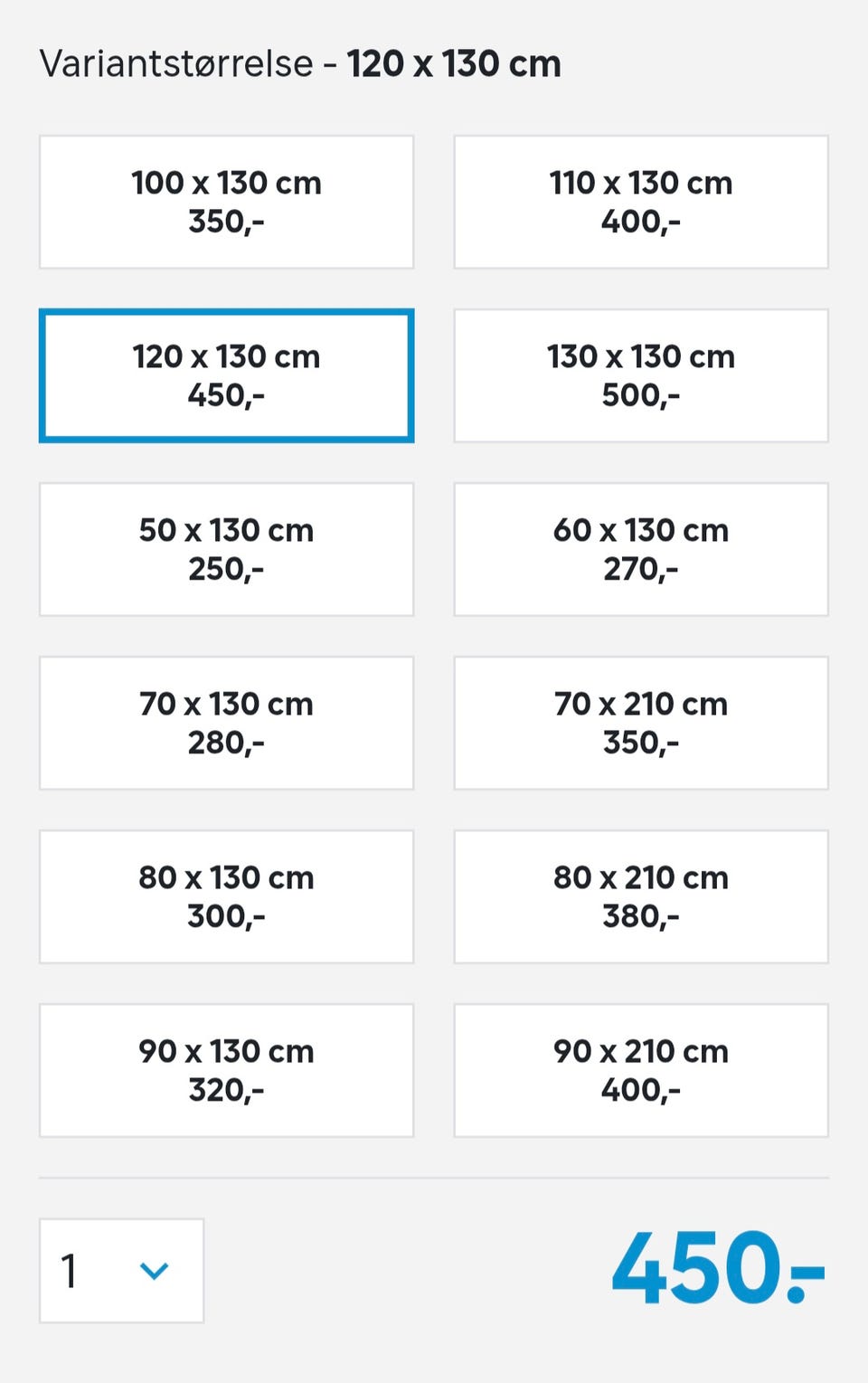Viewport: 868px width, 1383px height.
Task: Choose the 80 x 130 cm size
Action: pyautogui.click(x=226, y=896)
